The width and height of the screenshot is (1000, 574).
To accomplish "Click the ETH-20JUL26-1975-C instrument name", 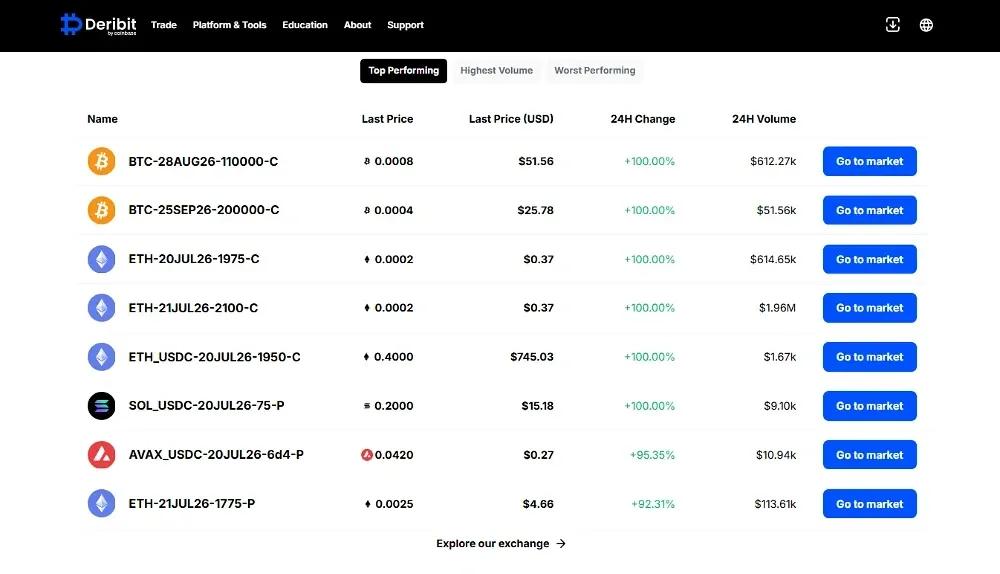I will (x=194, y=259).
